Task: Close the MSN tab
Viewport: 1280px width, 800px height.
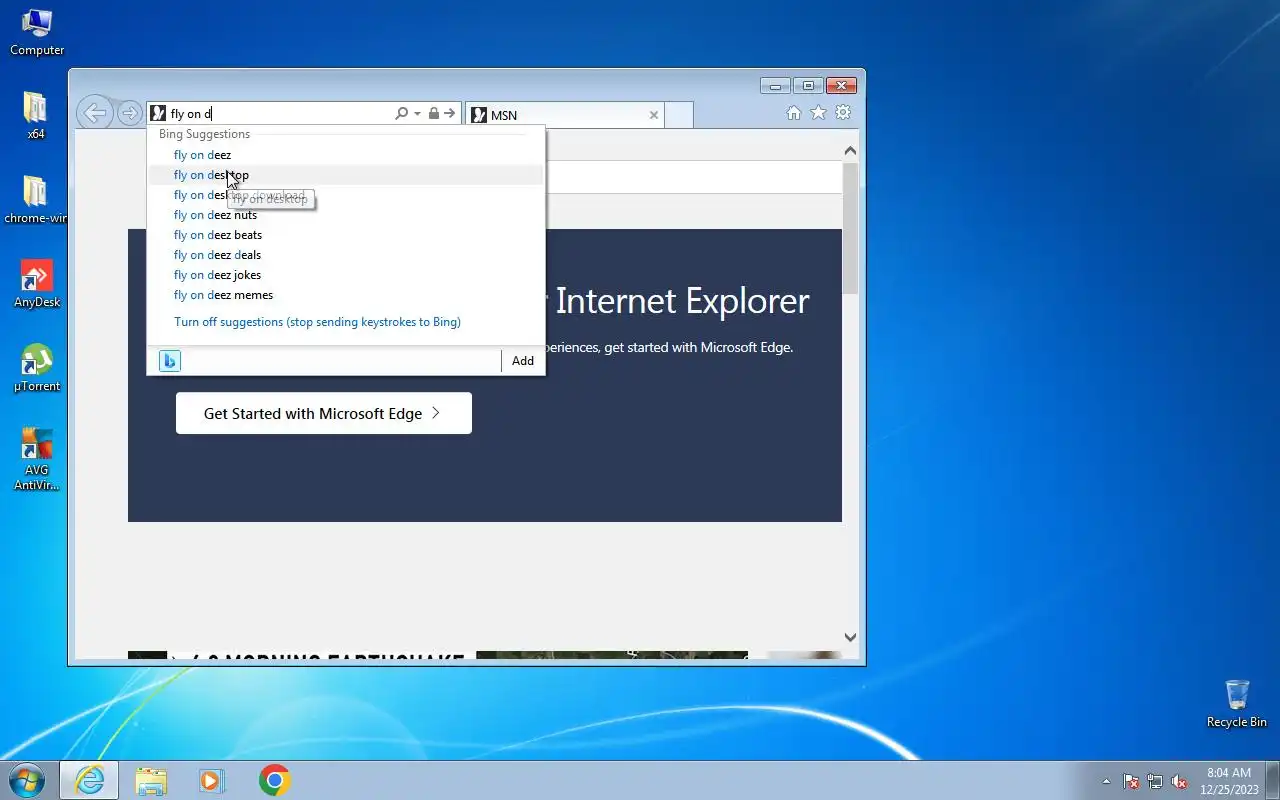Action: click(x=654, y=115)
